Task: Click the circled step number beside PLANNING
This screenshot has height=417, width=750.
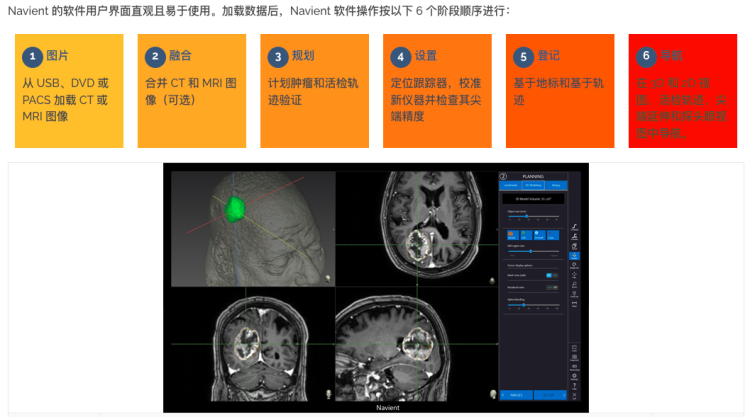Action: click(503, 176)
